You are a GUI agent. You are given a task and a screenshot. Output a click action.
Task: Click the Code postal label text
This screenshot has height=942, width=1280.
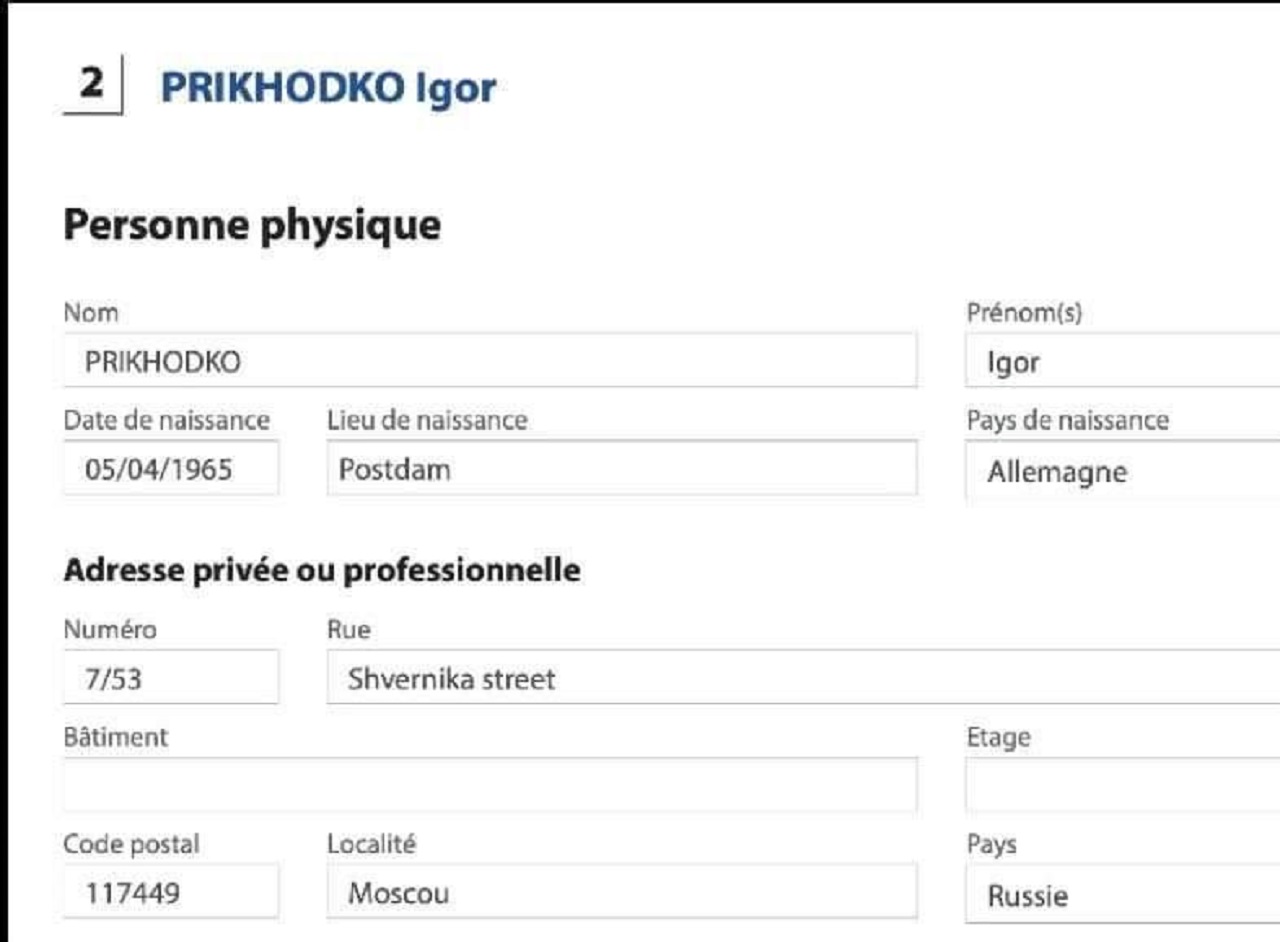pyautogui.click(x=131, y=844)
